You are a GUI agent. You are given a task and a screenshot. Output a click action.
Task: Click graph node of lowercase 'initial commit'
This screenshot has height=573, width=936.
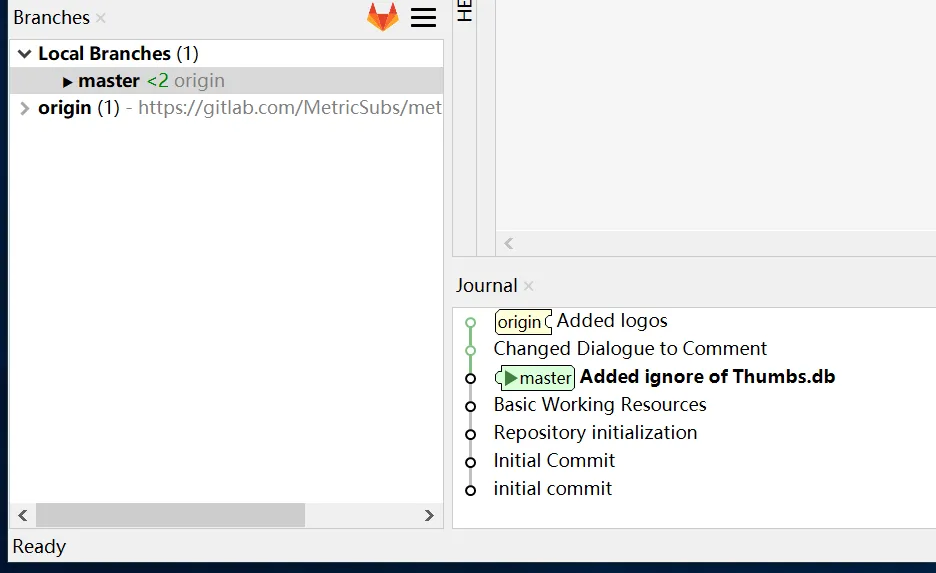coord(470,491)
